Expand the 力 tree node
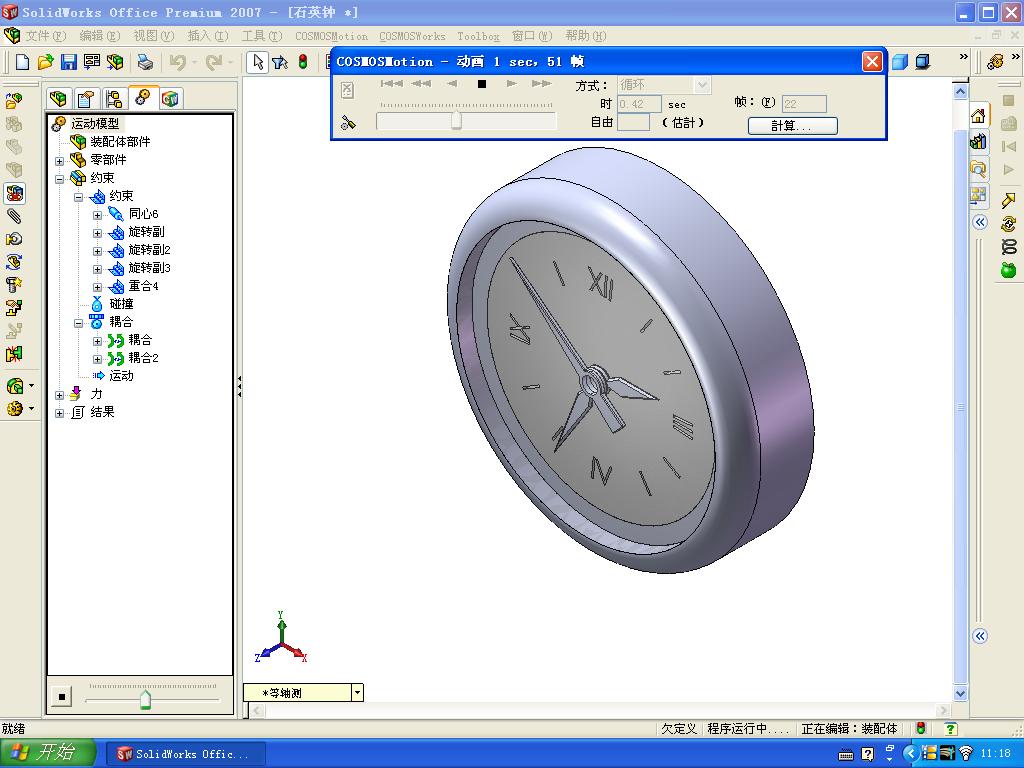Image resolution: width=1024 pixels, height=768 pixels. click(x=59, y=394)
